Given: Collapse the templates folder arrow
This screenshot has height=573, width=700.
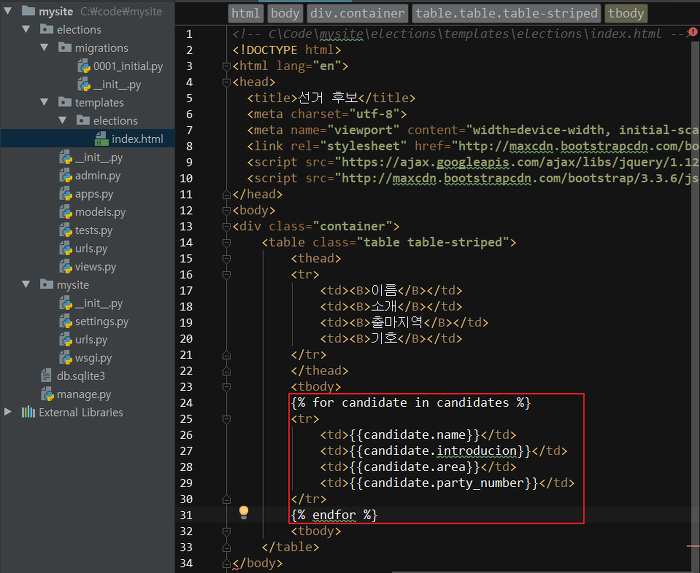Looking at the screenshot, I should 44,102.
